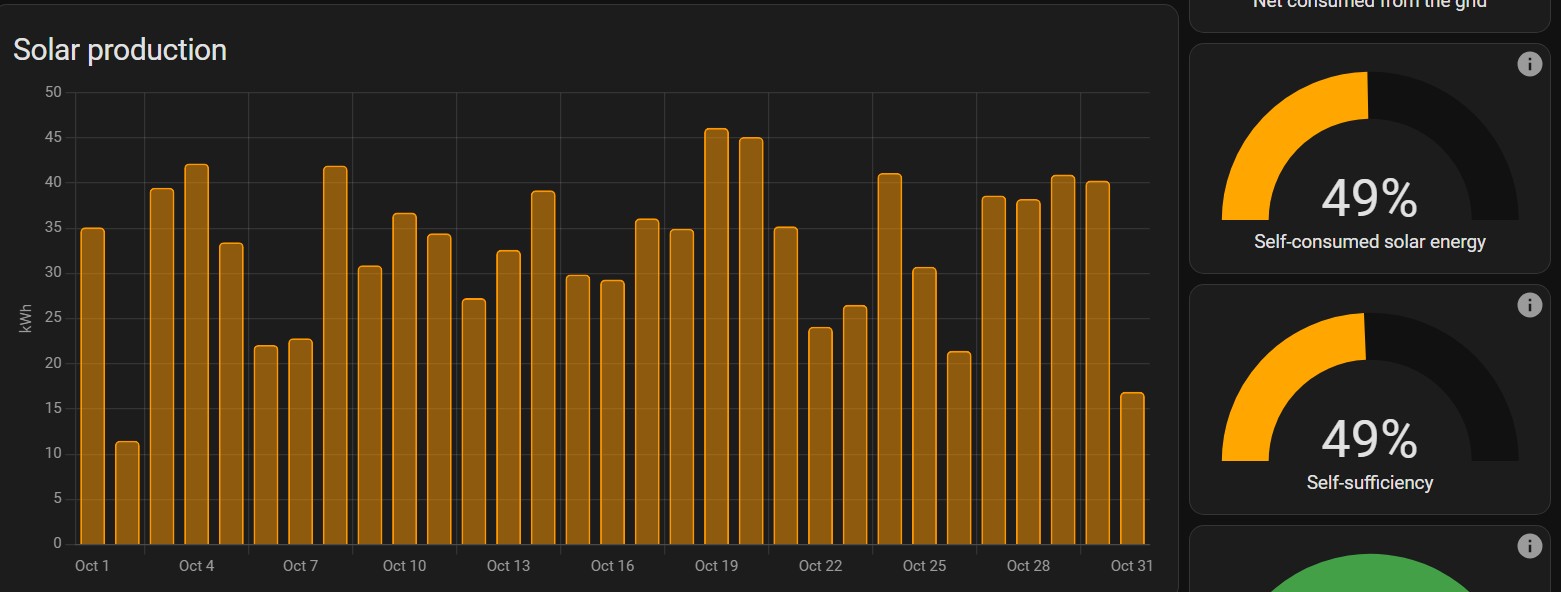Select the Oct 8 production bar
This screenshot has width=1561, height=592.
335,355
